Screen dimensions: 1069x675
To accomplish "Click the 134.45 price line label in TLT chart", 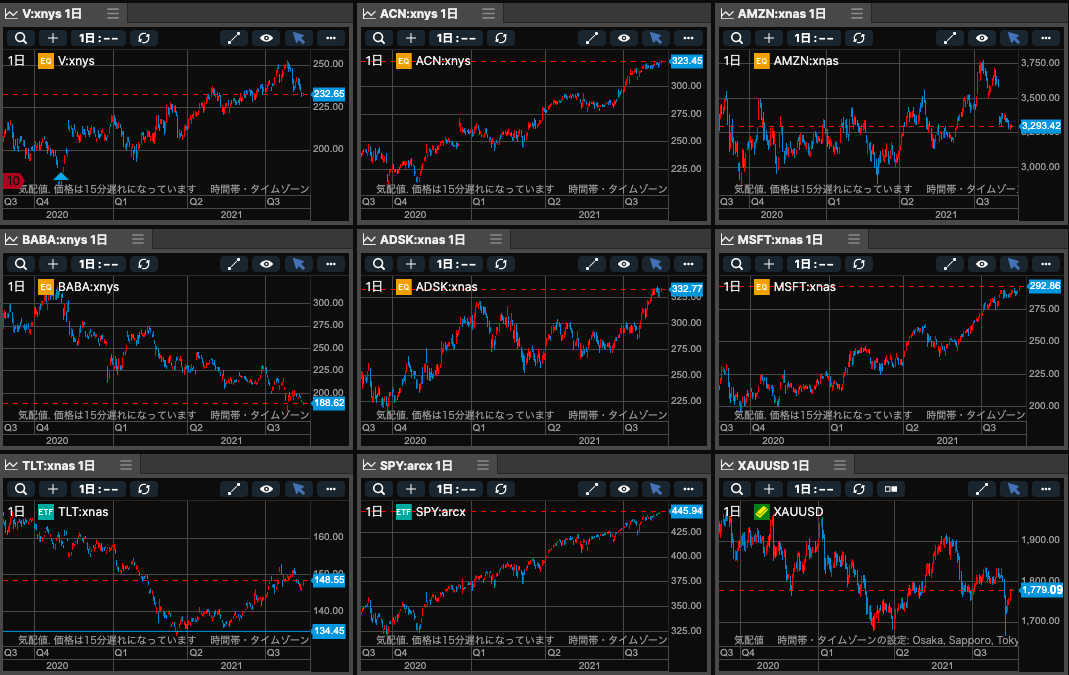I will (329, 631).
